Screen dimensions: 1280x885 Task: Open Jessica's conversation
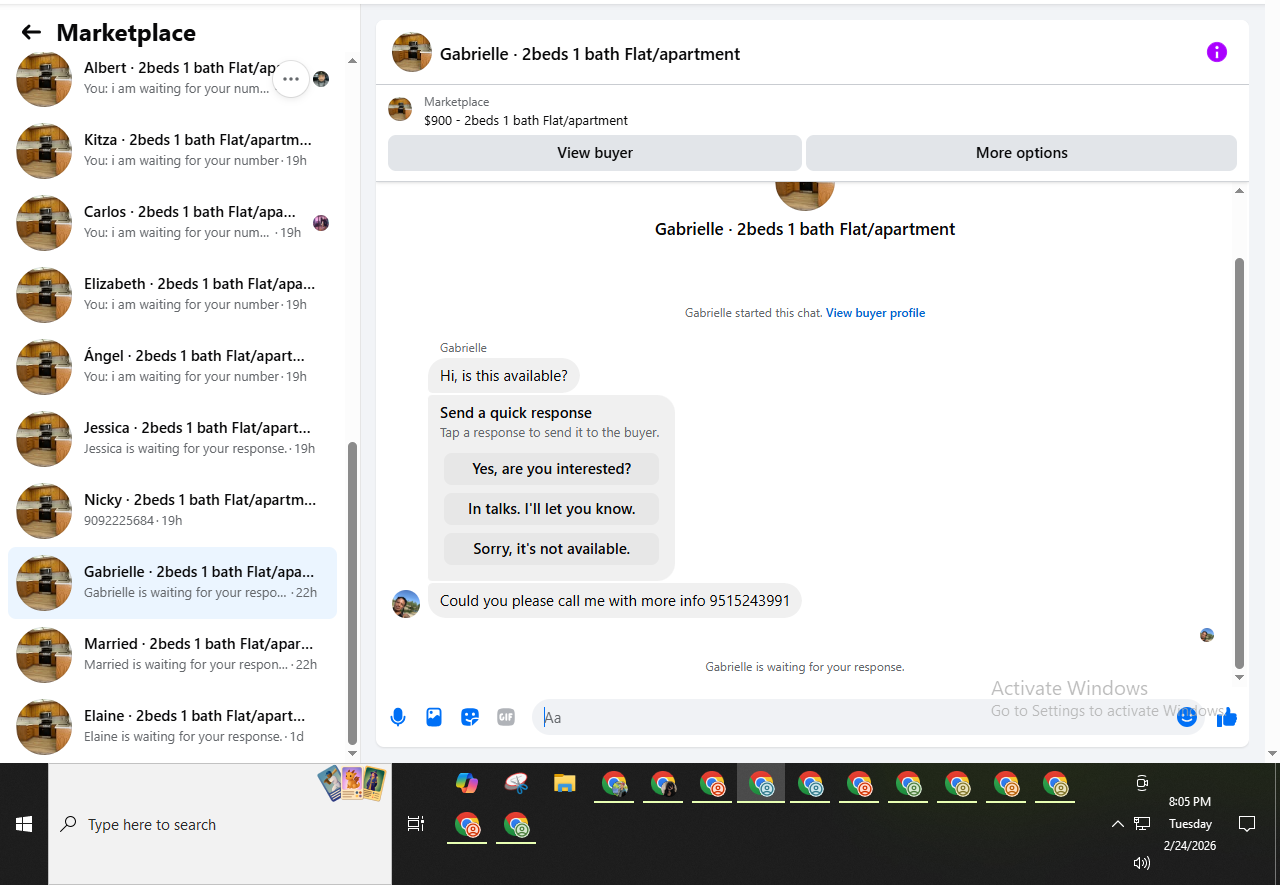tap(172, 439)
